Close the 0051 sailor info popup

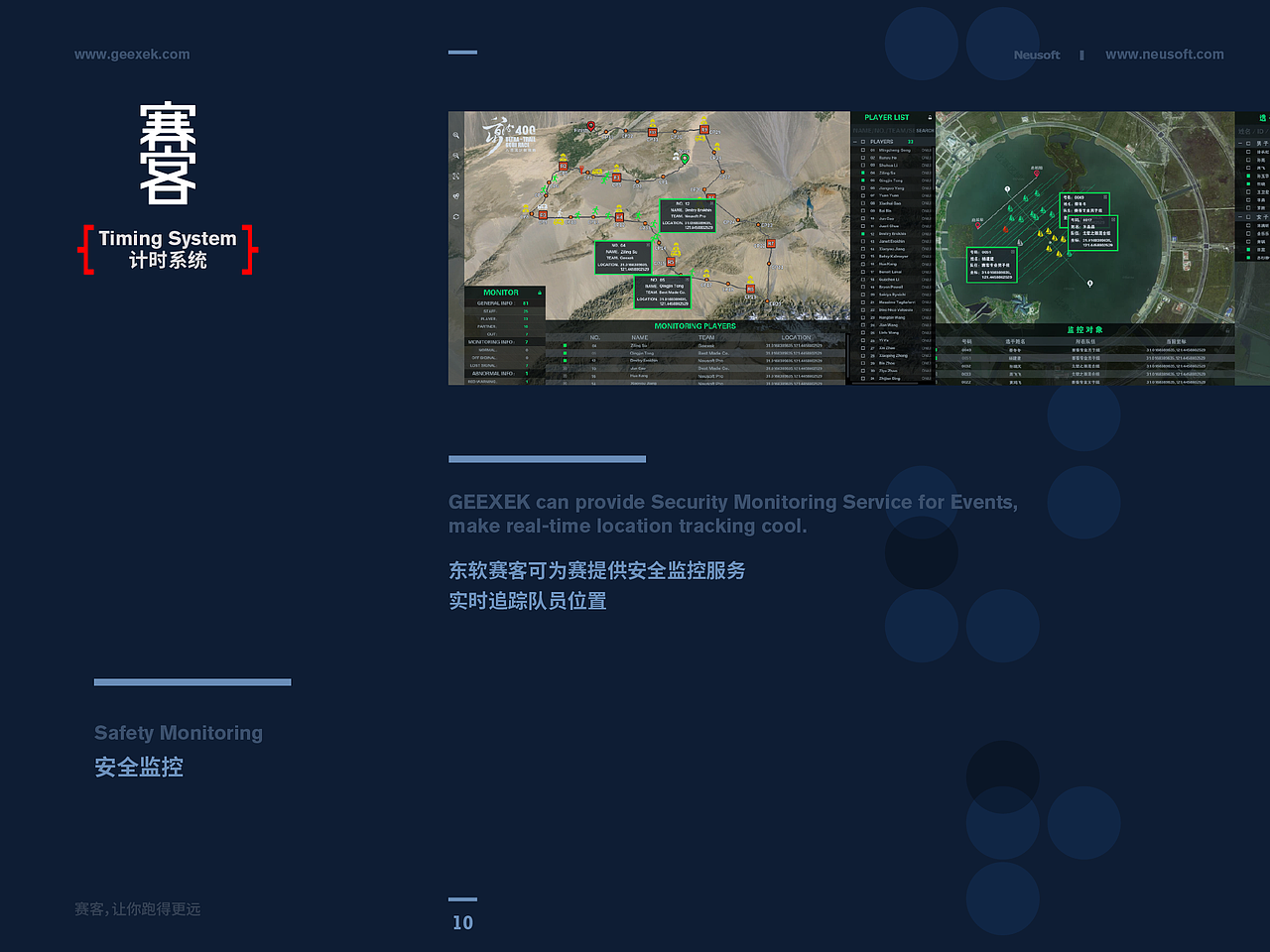[1013, 251]
